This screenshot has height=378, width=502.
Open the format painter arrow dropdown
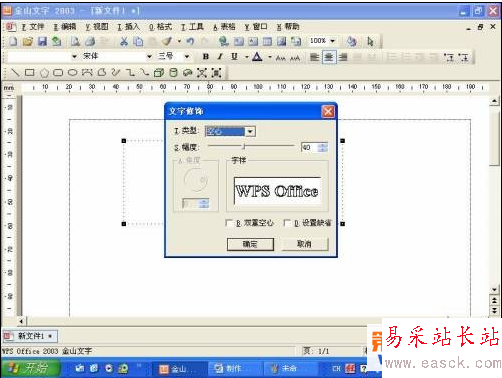[x=179, y=41]
